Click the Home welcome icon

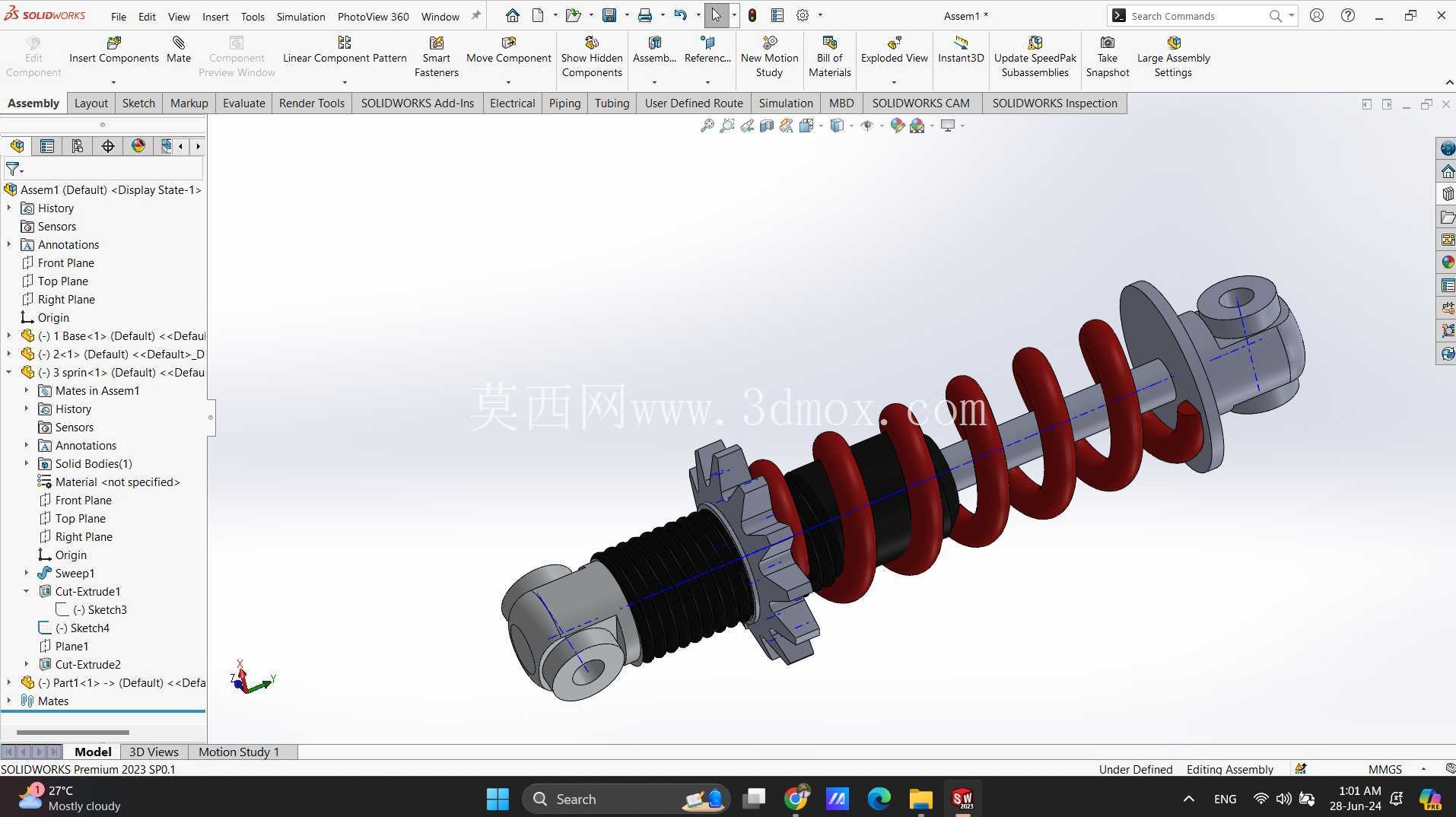point(513,15)
